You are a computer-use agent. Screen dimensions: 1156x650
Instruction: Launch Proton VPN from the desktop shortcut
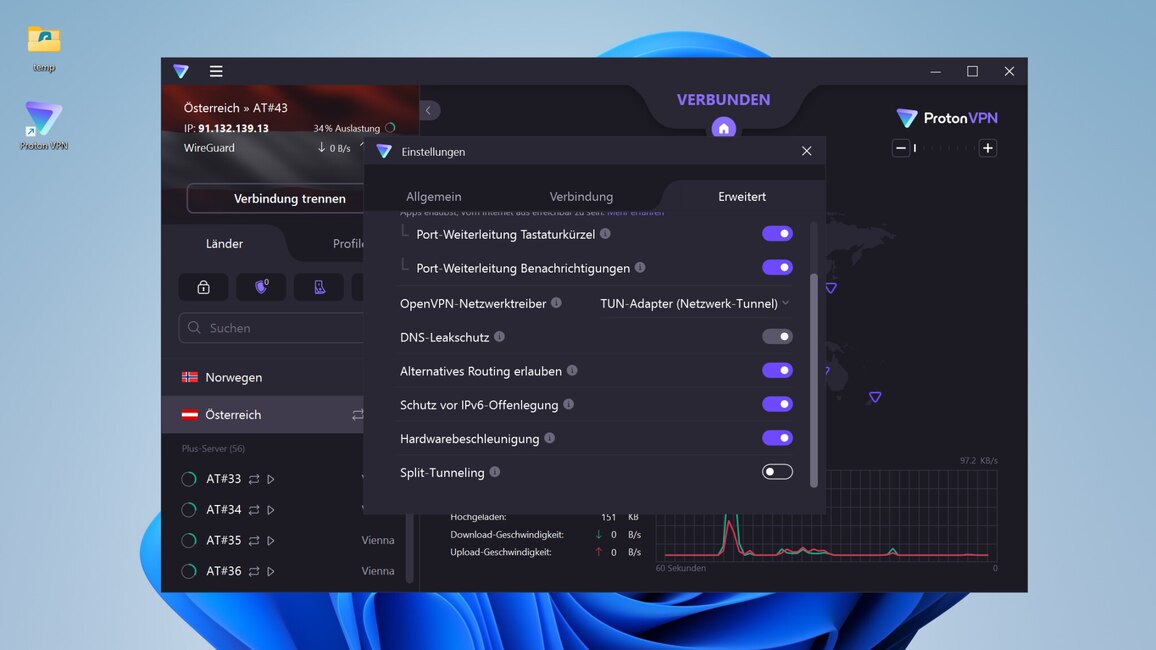[42, 120]
